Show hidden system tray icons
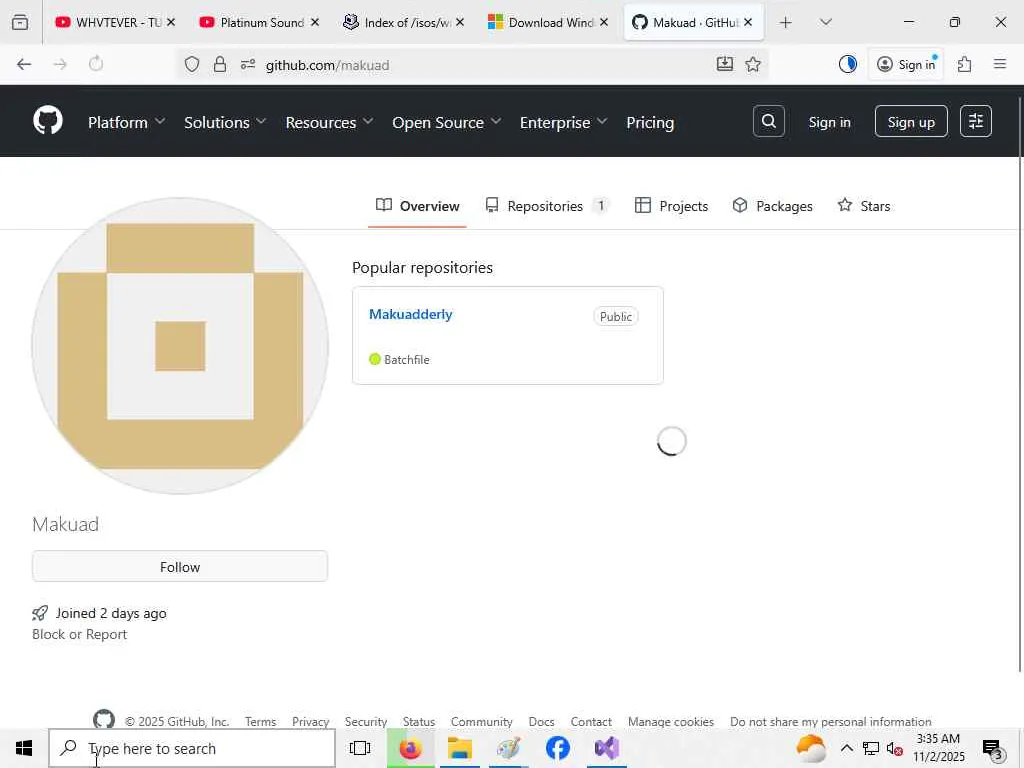 (846, 748)
